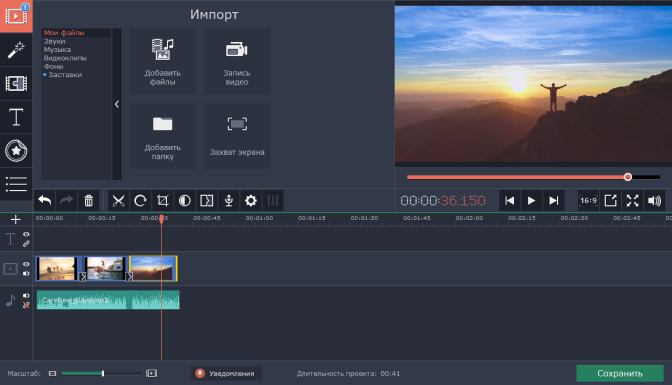Open Уведомления notifications button

click(x=226, y=373)
